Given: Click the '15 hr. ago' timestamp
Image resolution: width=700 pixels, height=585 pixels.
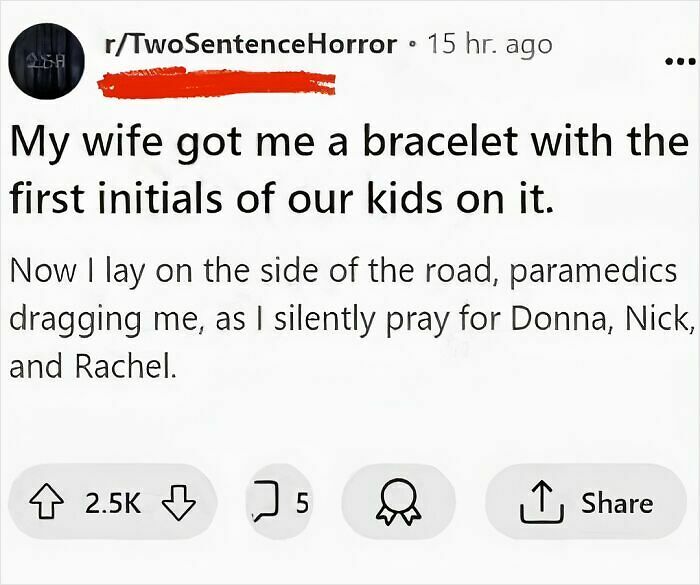Looking at the screenshot, I should click(x=489, y=44).
